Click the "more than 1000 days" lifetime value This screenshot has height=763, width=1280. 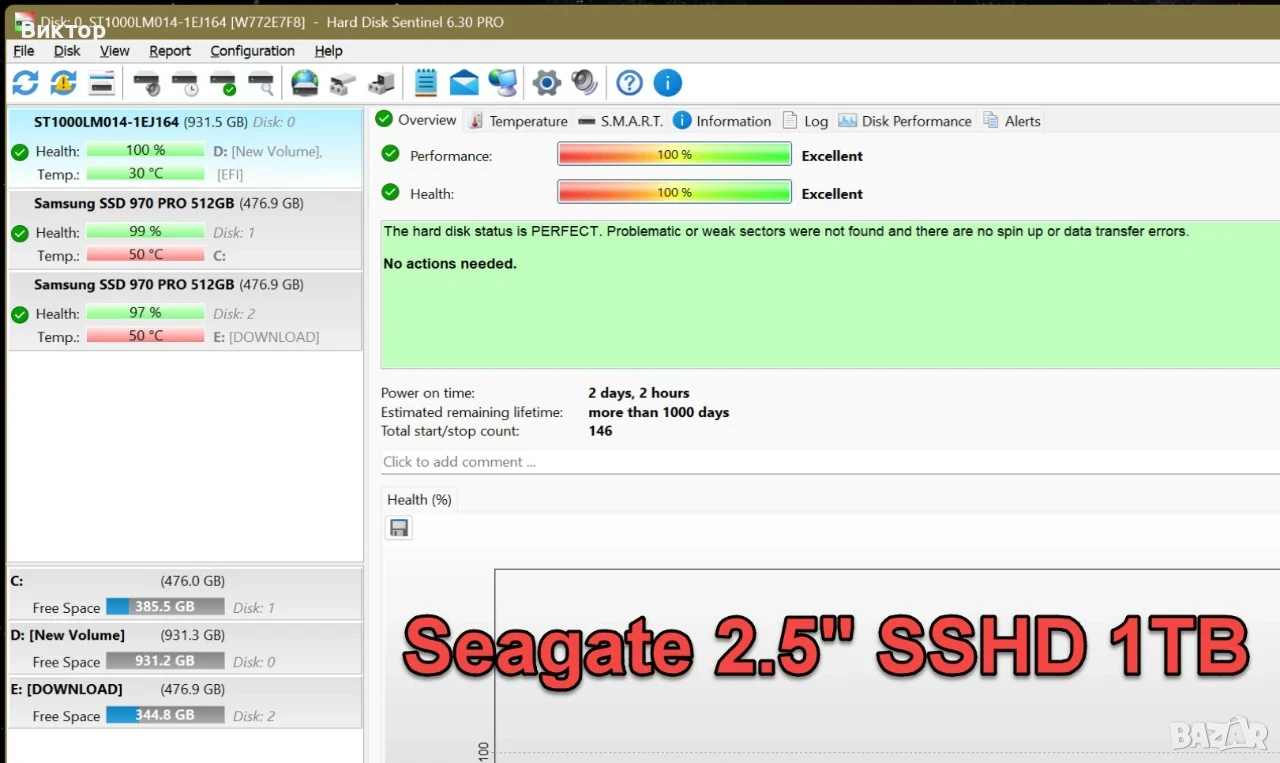click(x=659, y=412)
